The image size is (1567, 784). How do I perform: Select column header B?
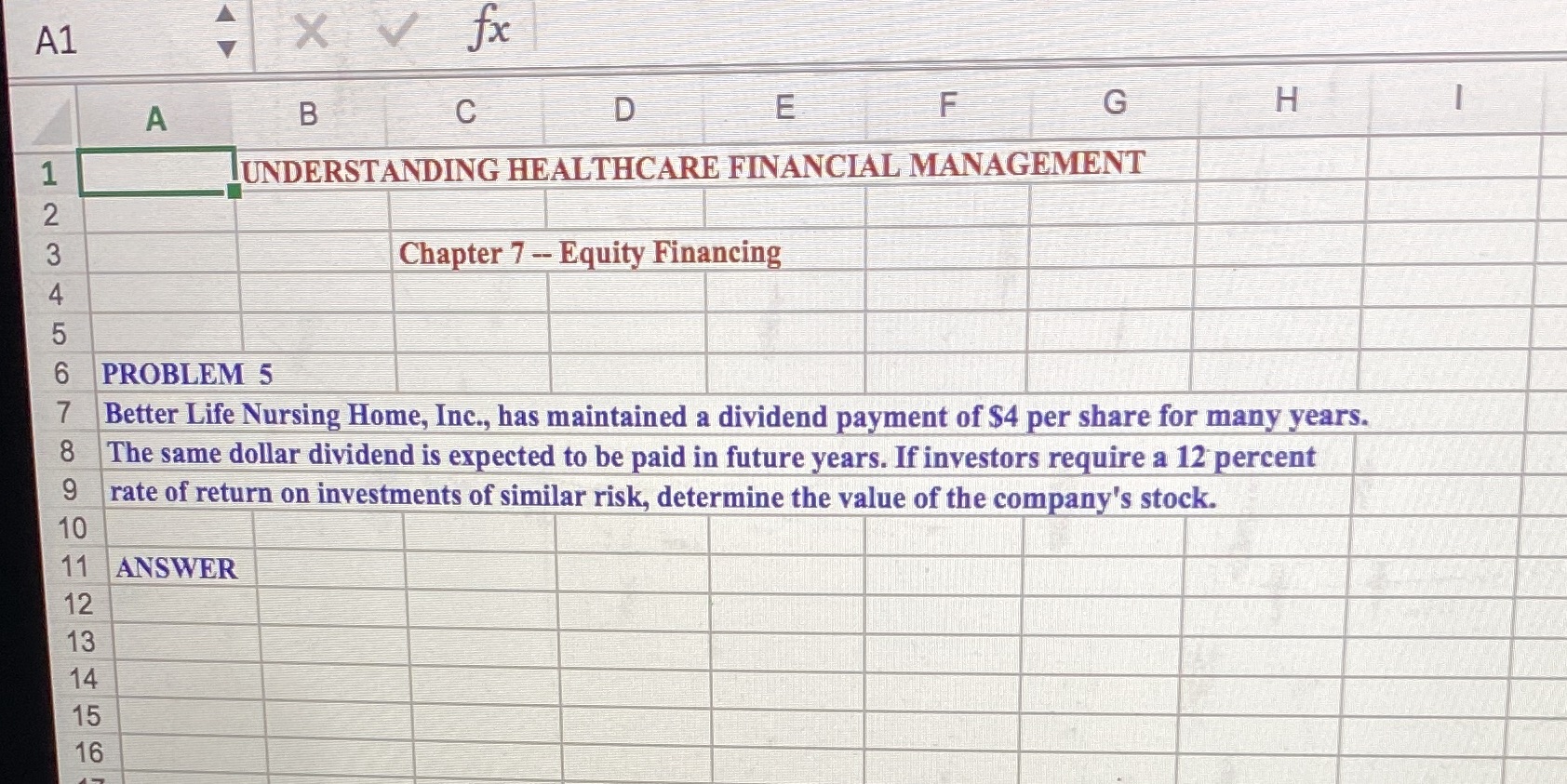point(309,111)
